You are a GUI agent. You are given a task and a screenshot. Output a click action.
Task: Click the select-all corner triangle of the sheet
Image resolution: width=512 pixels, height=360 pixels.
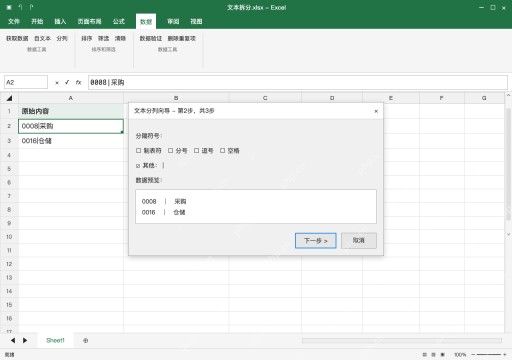coord(9,98)
